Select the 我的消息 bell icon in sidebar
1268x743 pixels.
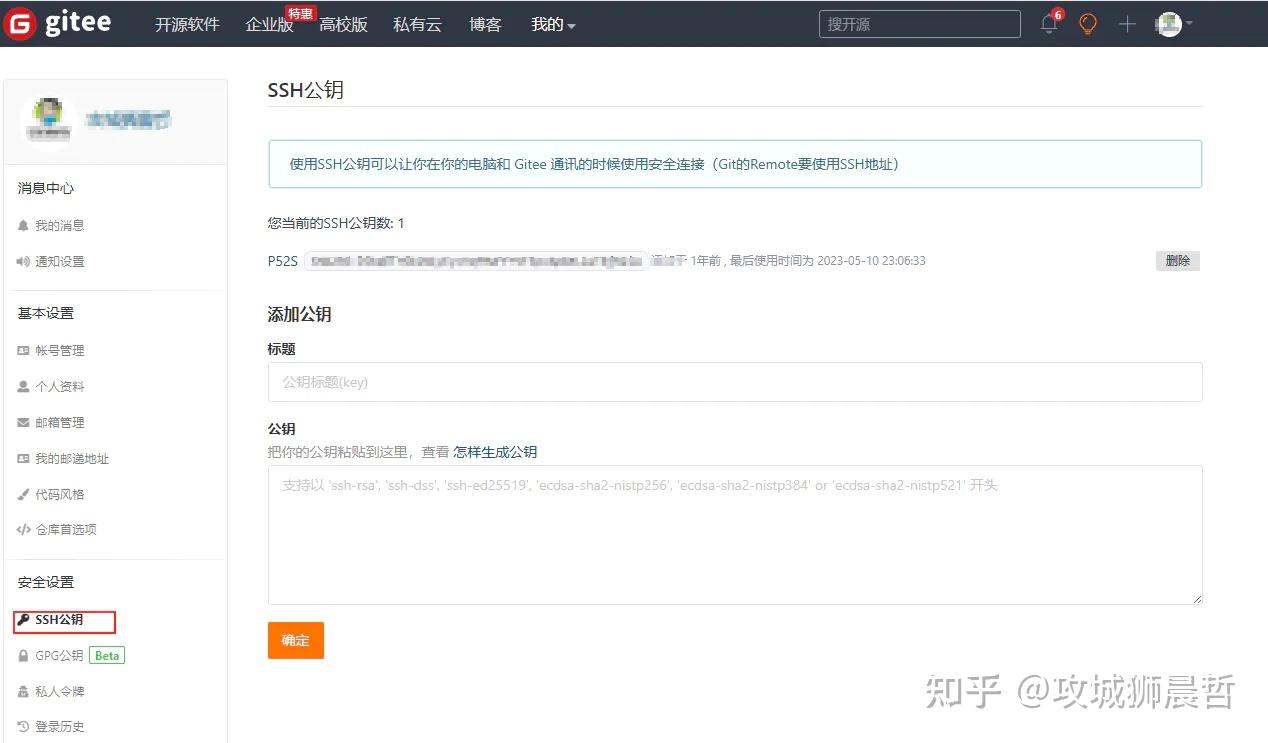pyautogui.click(x=23, y=225)
